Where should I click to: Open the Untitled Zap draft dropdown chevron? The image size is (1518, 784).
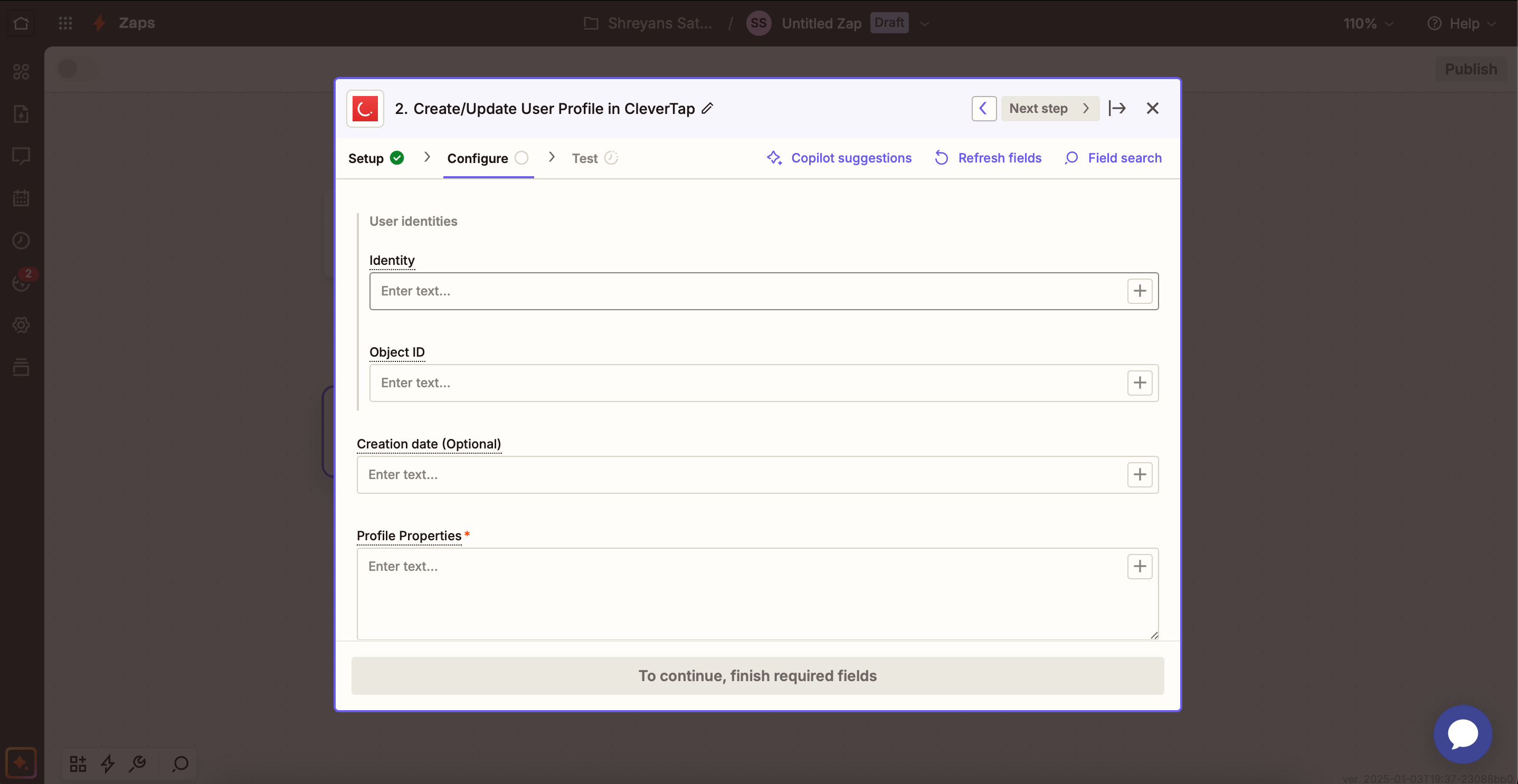925,24
